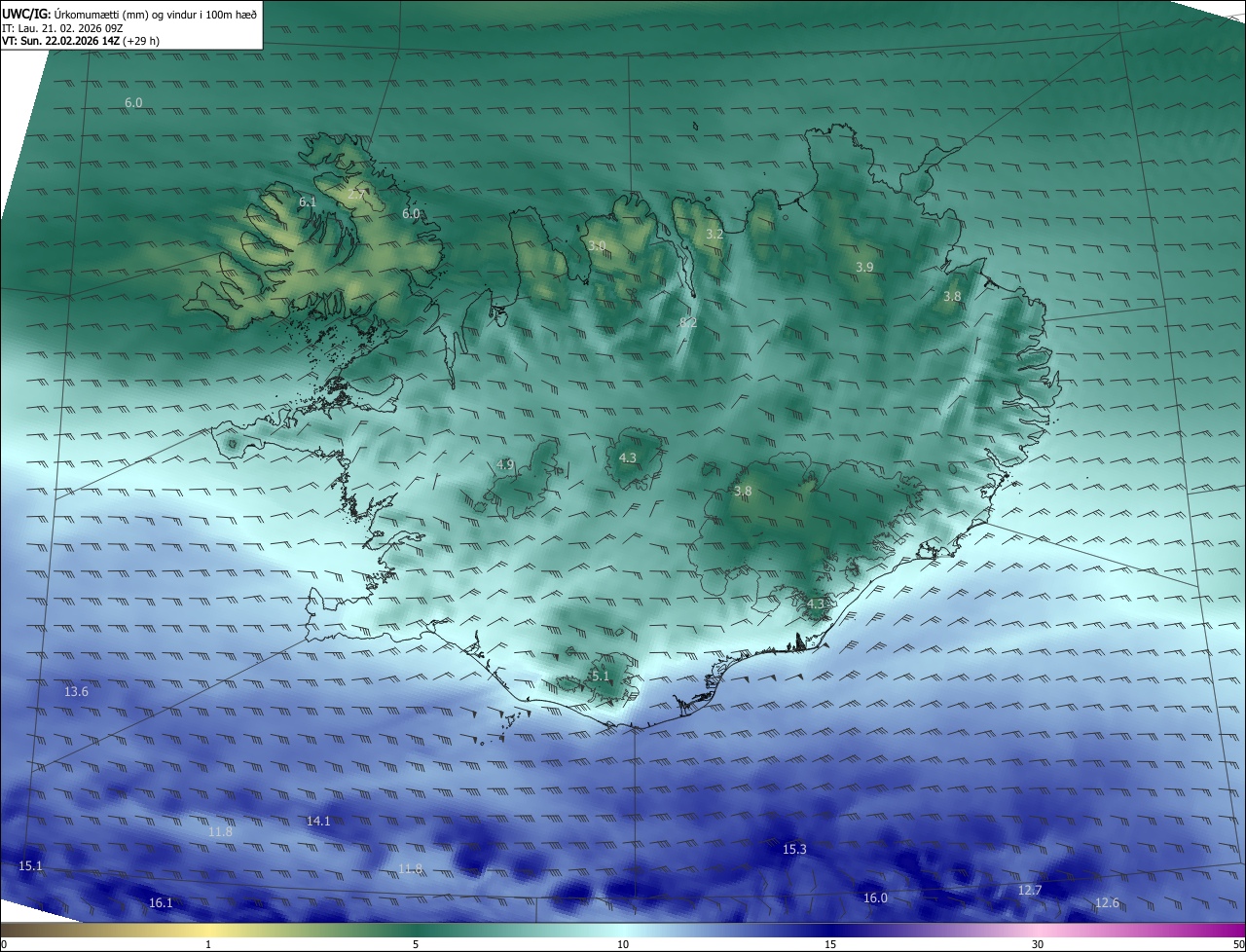Image resolution: width=1246 pixels, height=952 pixels.
Task: Click the 'VT: Sun. 22.02.2026 14Z (+29 h)' line
Action: click(x=81, y=42)
